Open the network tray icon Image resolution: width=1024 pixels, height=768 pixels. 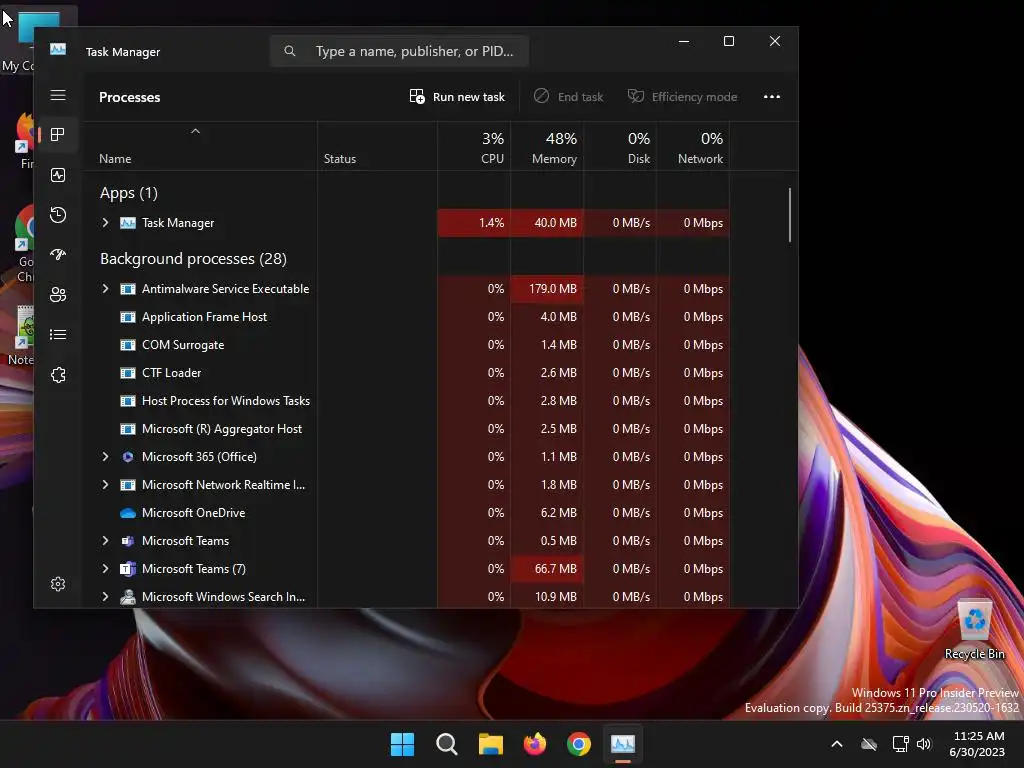[x=901, y=744]
